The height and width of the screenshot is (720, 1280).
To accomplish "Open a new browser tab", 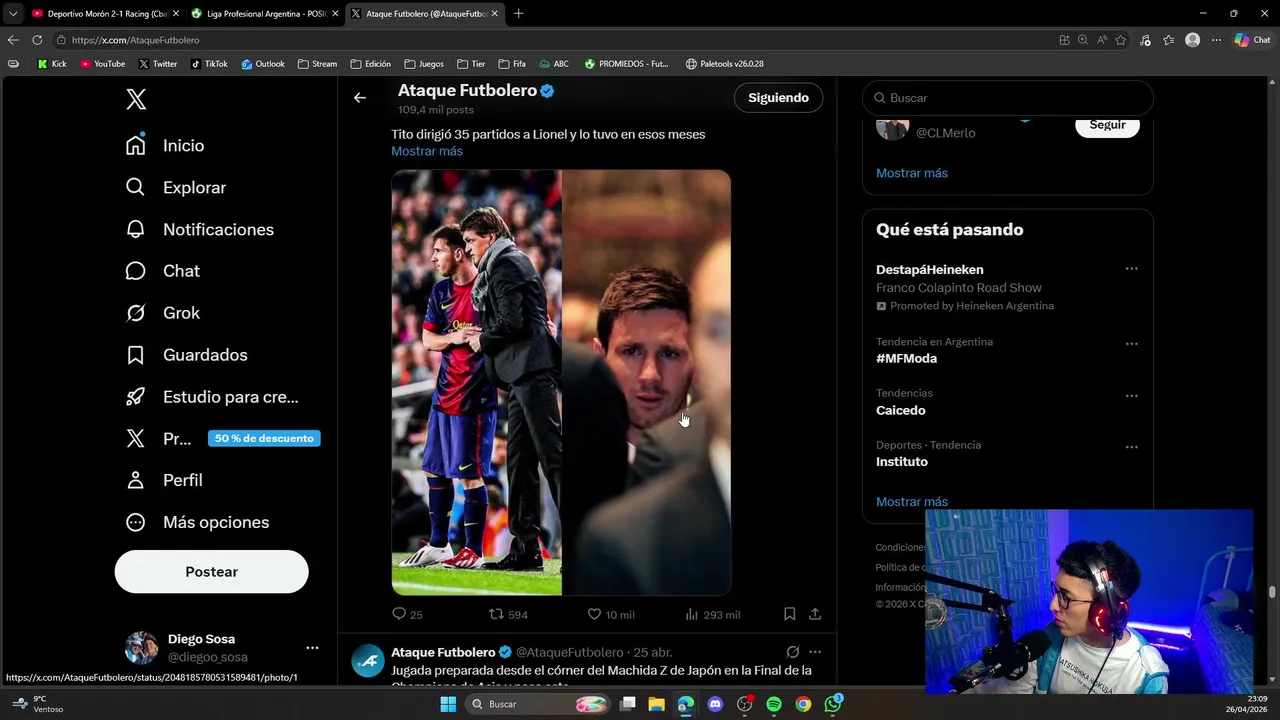I will pyautogui.click(x=518, y=14).
